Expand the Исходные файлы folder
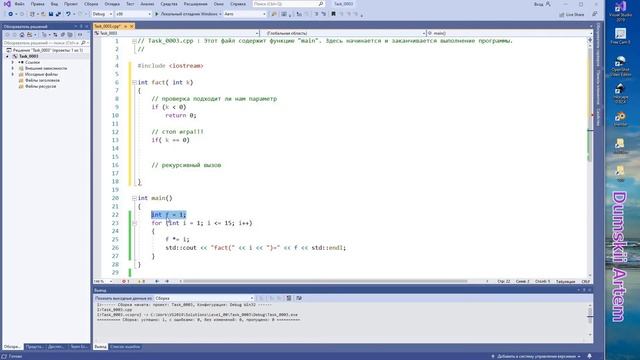640x360 pixels. tap(13, 74)
